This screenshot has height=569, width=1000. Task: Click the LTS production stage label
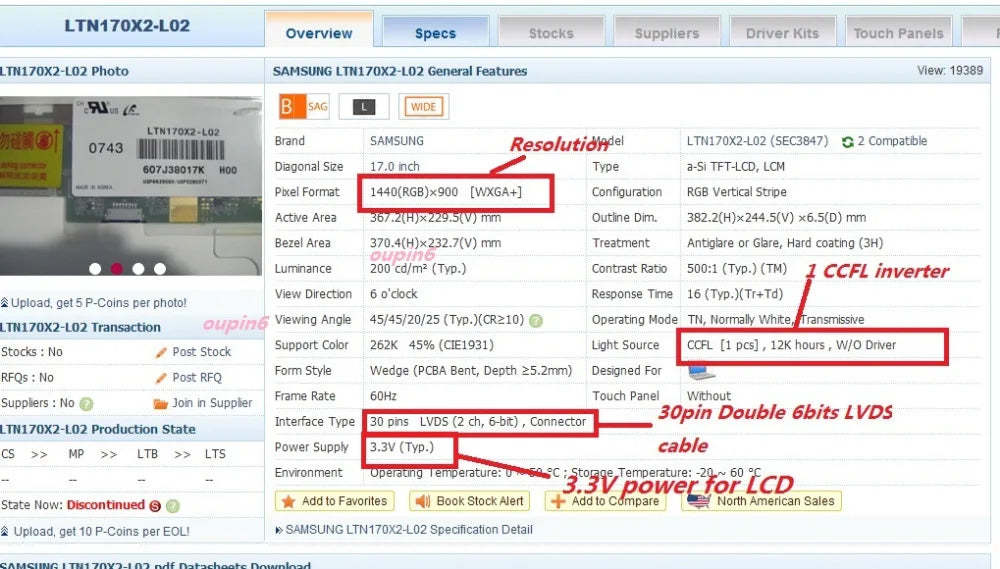(215, 454)
